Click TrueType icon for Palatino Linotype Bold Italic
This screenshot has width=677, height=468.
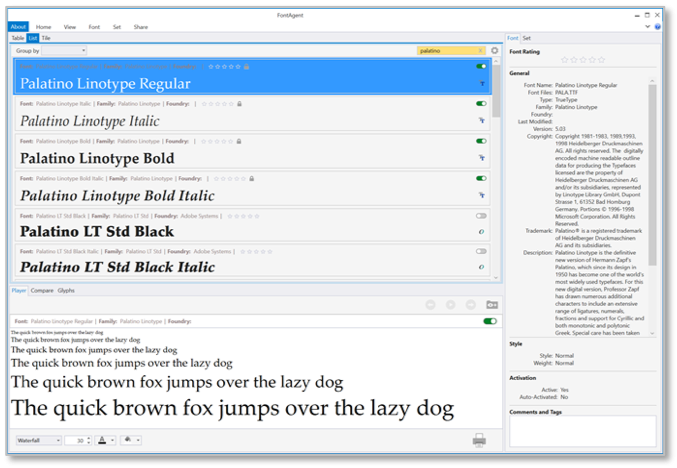tap(482, 195)
